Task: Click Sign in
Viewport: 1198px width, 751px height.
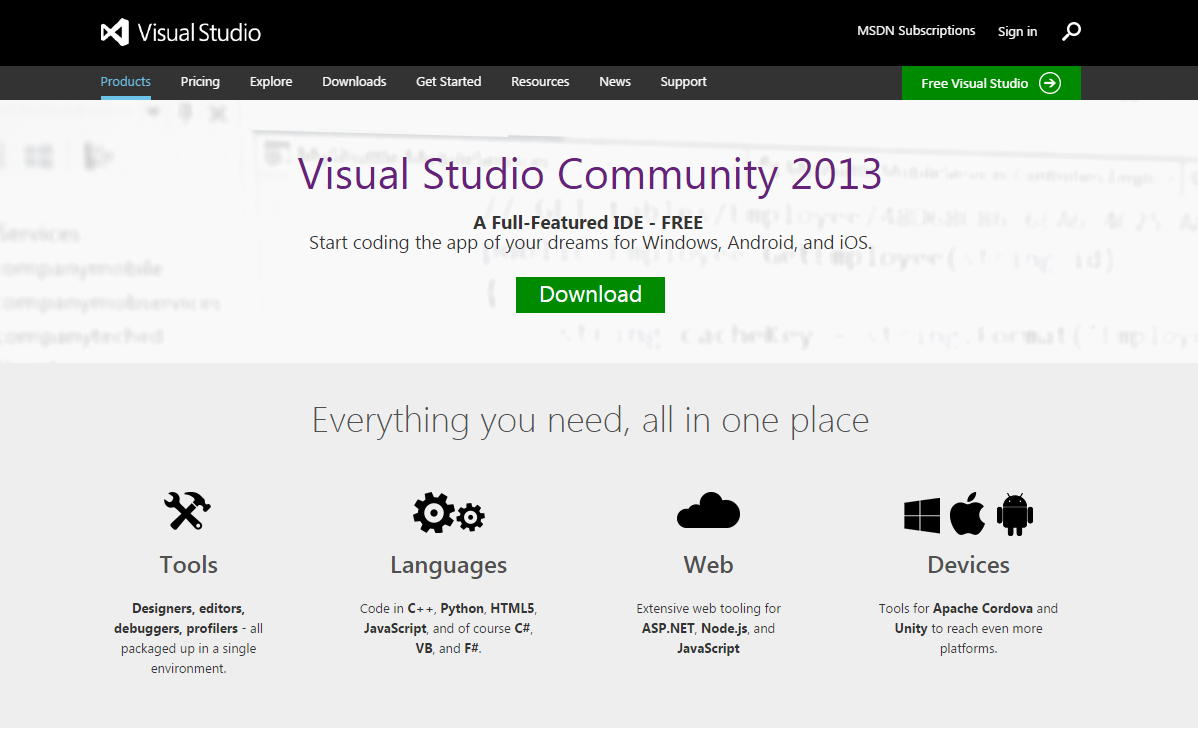Action: [x=1017, y=31]
